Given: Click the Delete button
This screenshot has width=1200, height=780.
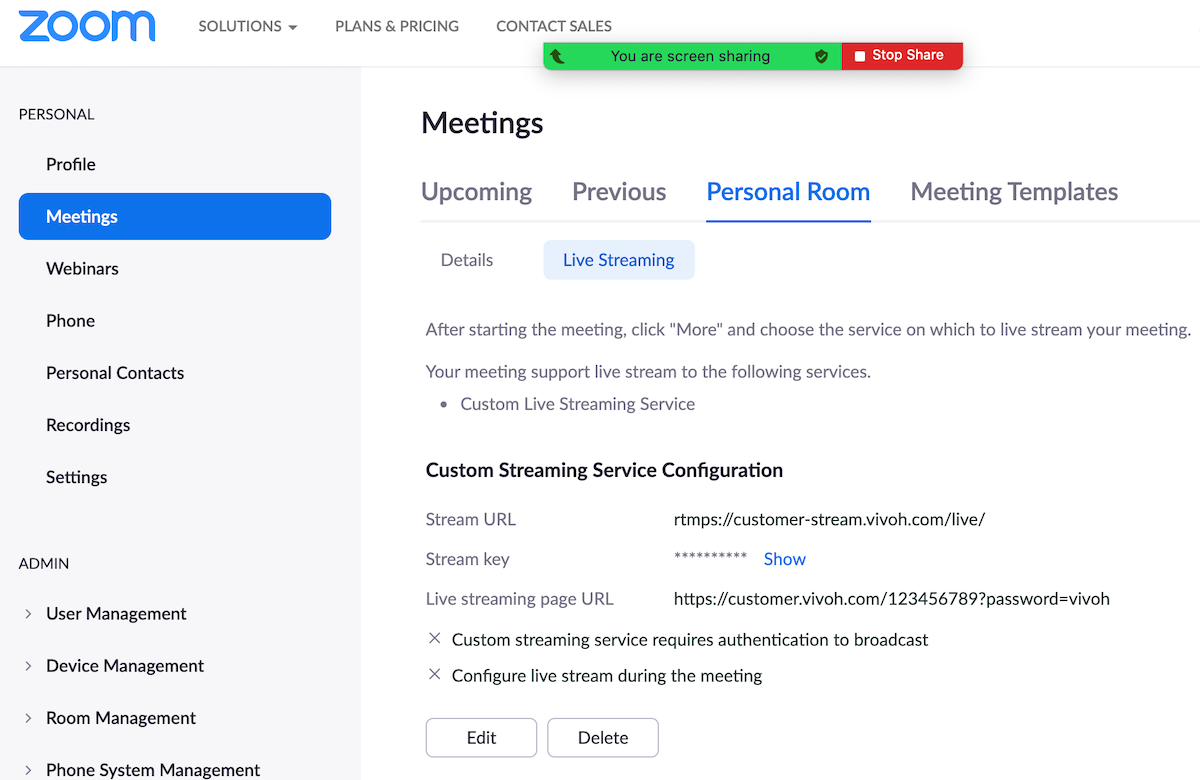Looking at the screenshot, I should [x=603, y=738].
